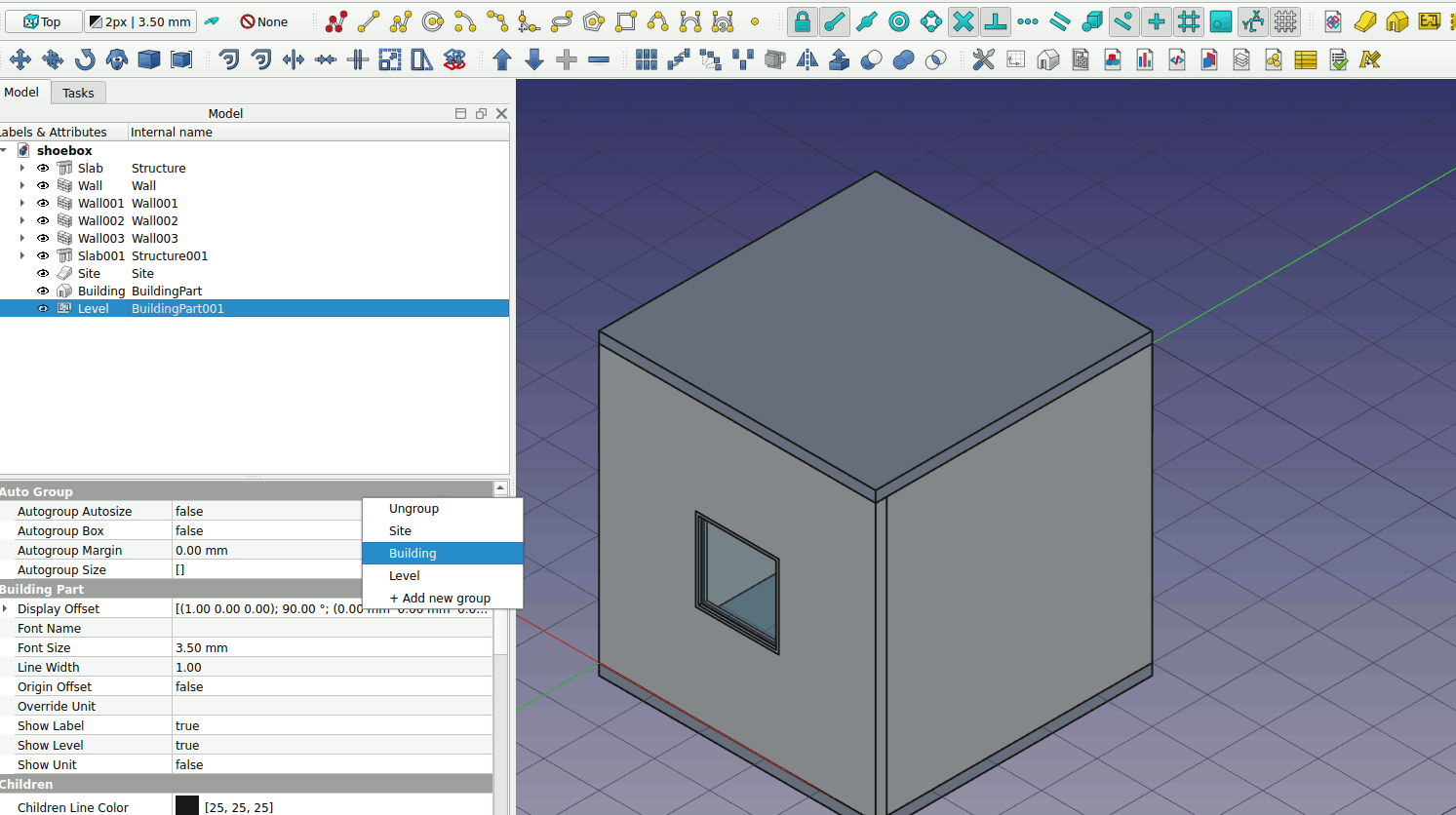The image size is (1456, 815).
Task: Expand the Display Offset property
Action: pyautogui.click(x=6, y=609)
